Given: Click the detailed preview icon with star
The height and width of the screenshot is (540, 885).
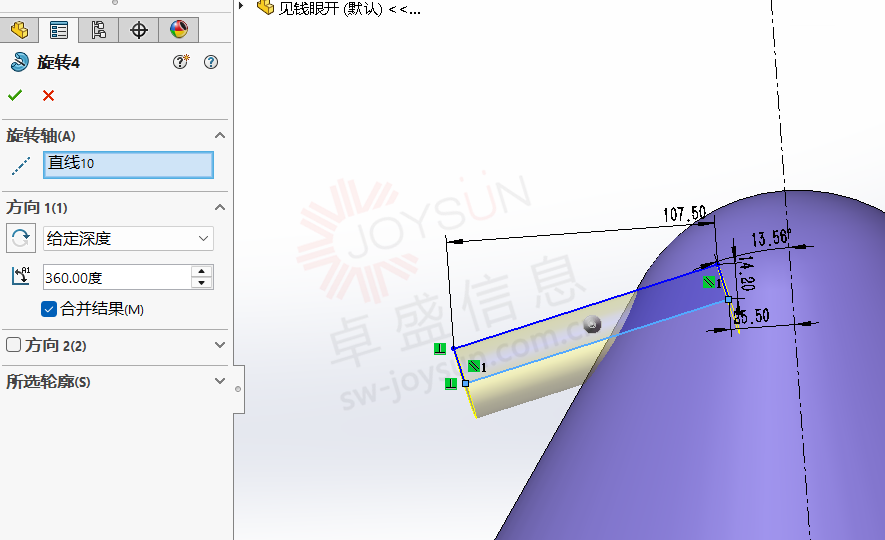Looking at the screenshot, I should point(181,62).
